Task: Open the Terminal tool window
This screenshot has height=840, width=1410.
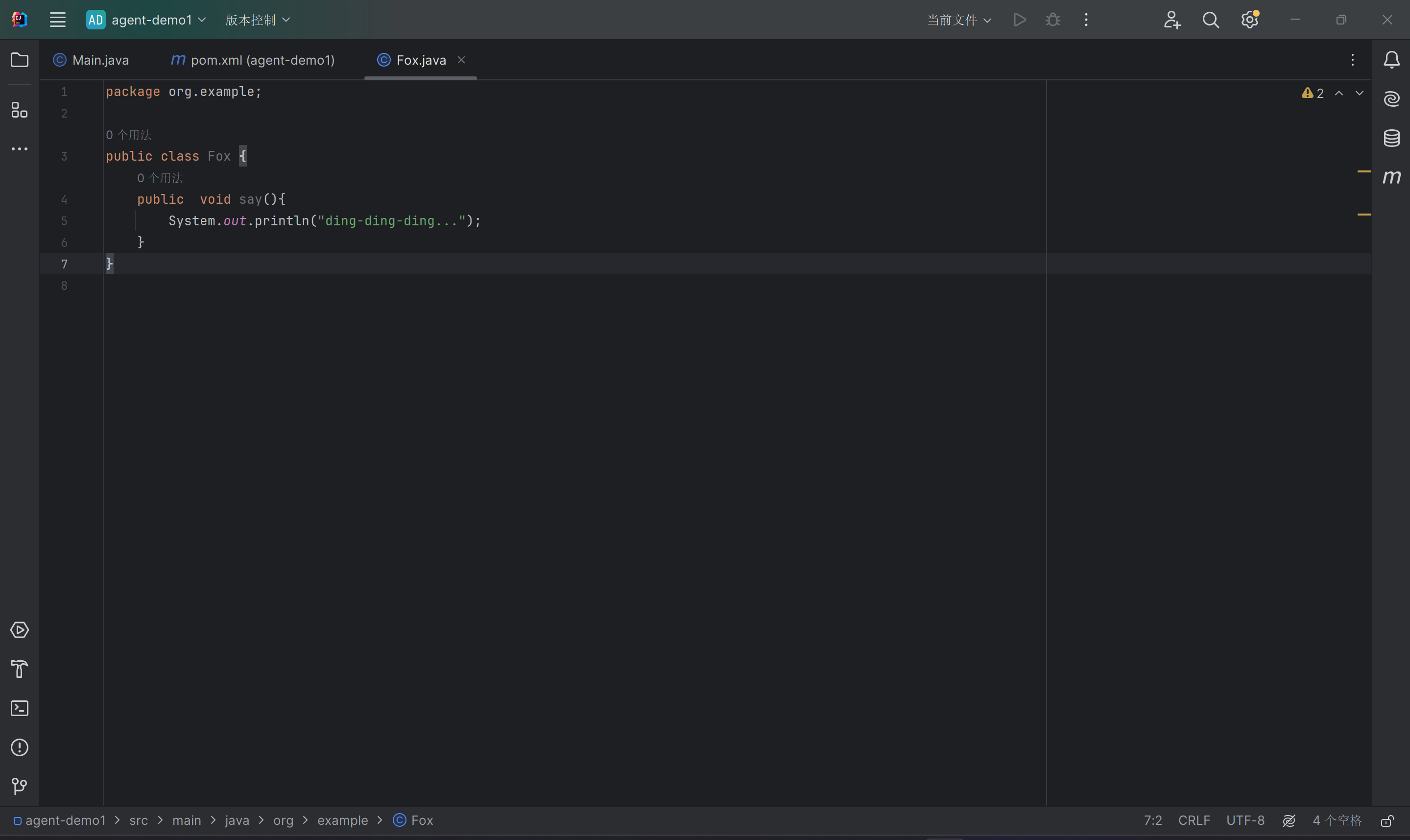Action: pyautogui.click(x=19, y=708)
